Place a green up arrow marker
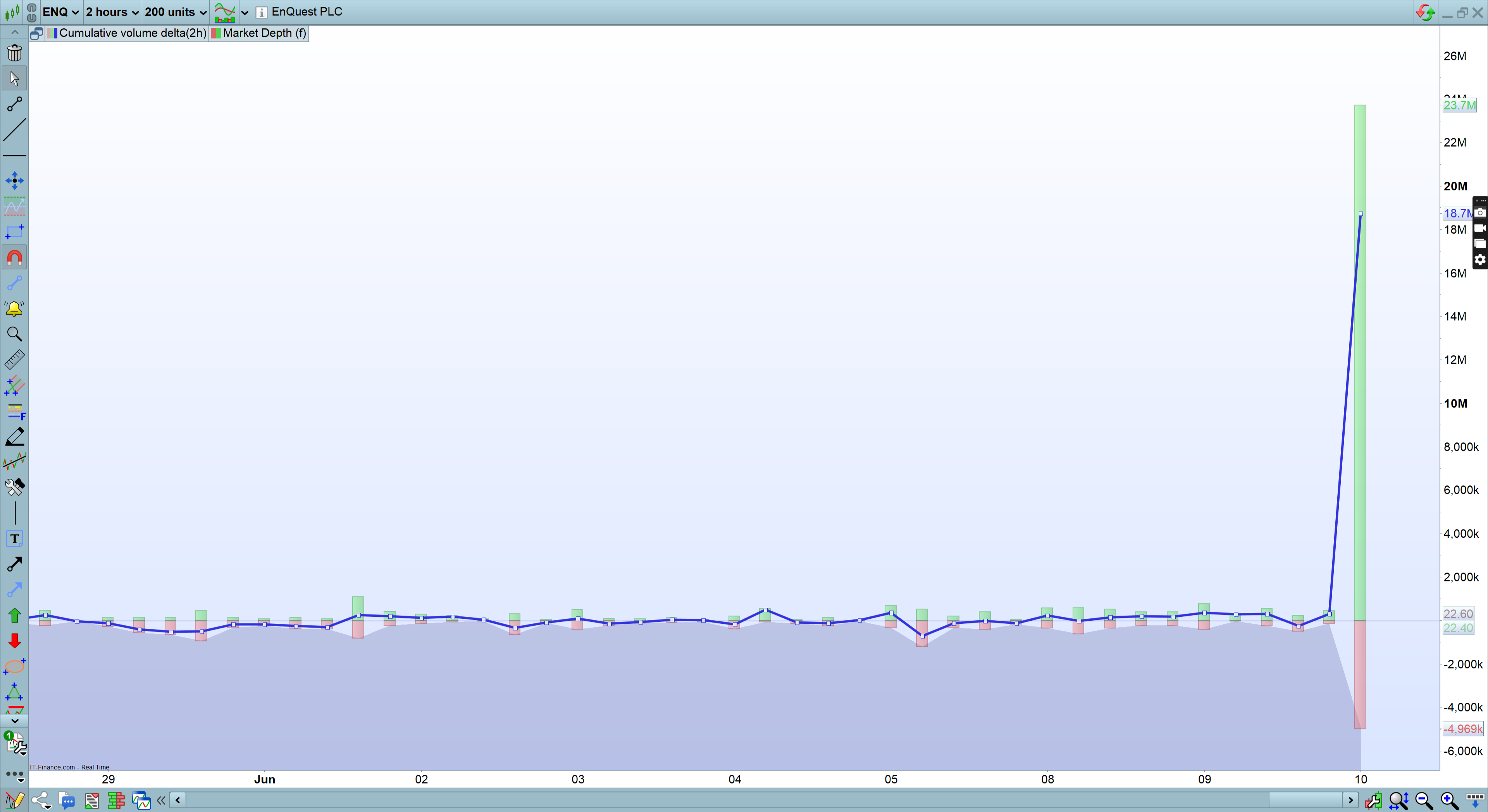 [x=14, y=615]
